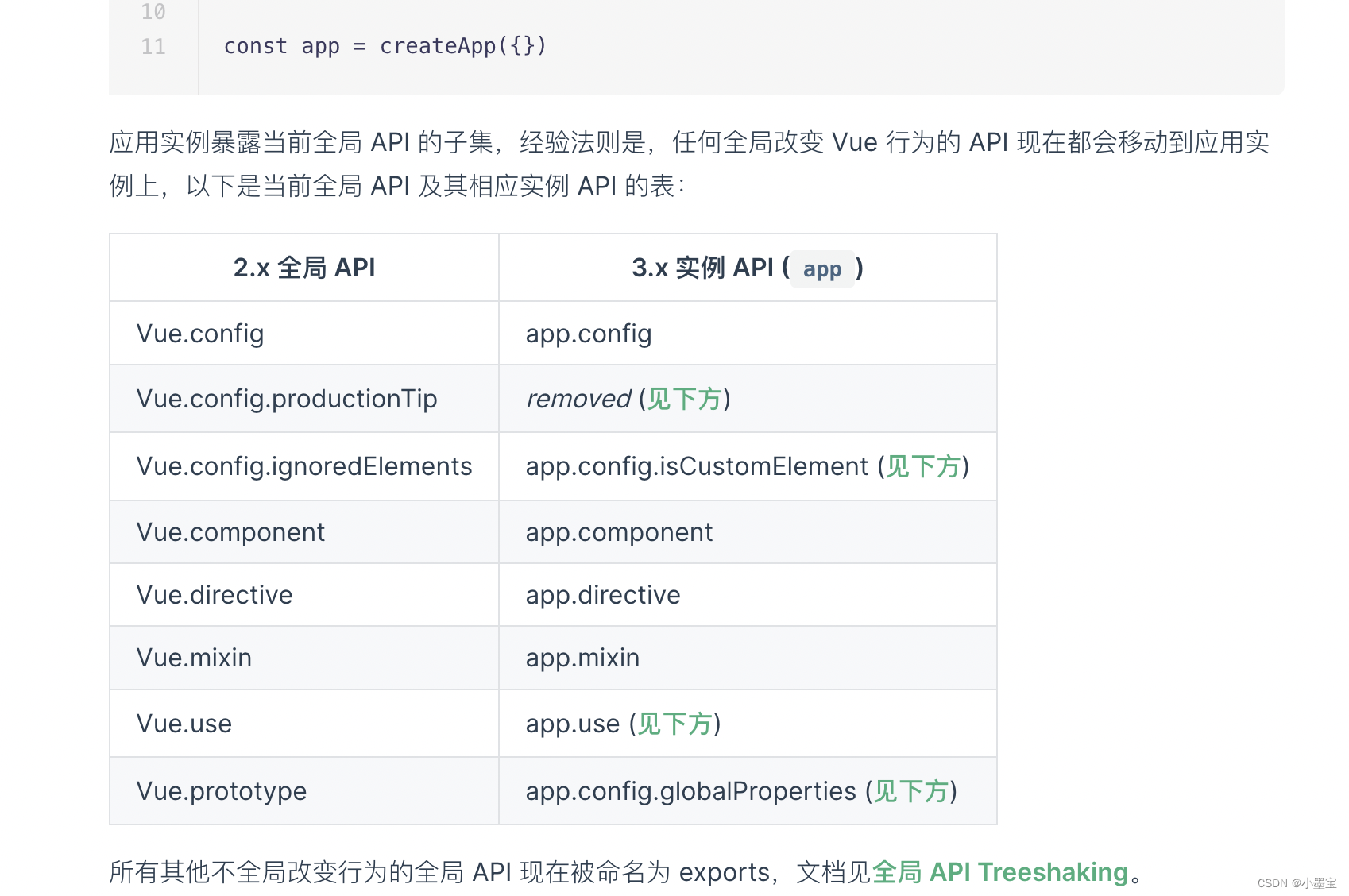The height and width of the screenshot is (896, 1349).
Task: Select the Vue.component cell
Action: 304,532
